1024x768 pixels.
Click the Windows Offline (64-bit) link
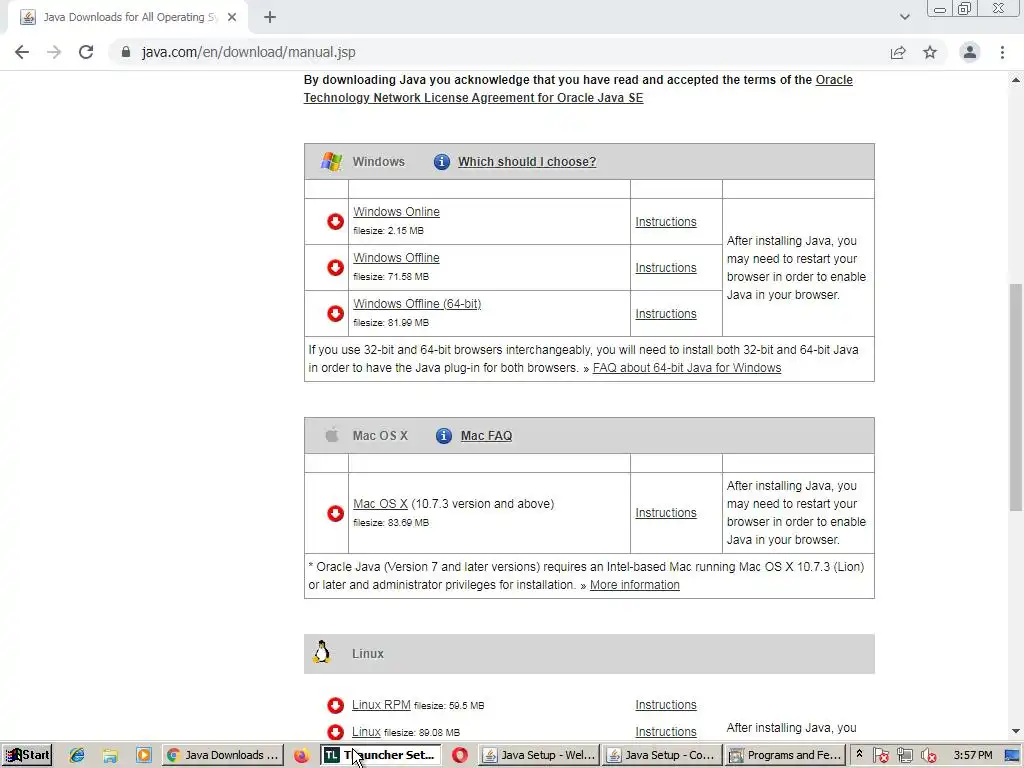pyautogui.click(x=417, y=304)
